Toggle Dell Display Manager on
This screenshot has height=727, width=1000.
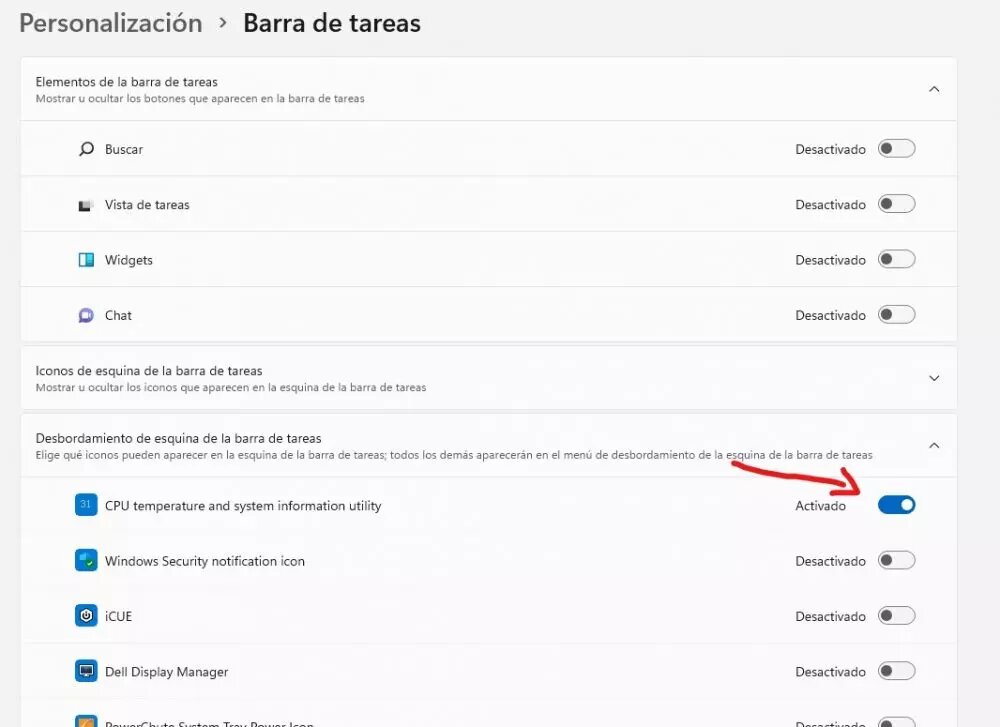[896, 671]
